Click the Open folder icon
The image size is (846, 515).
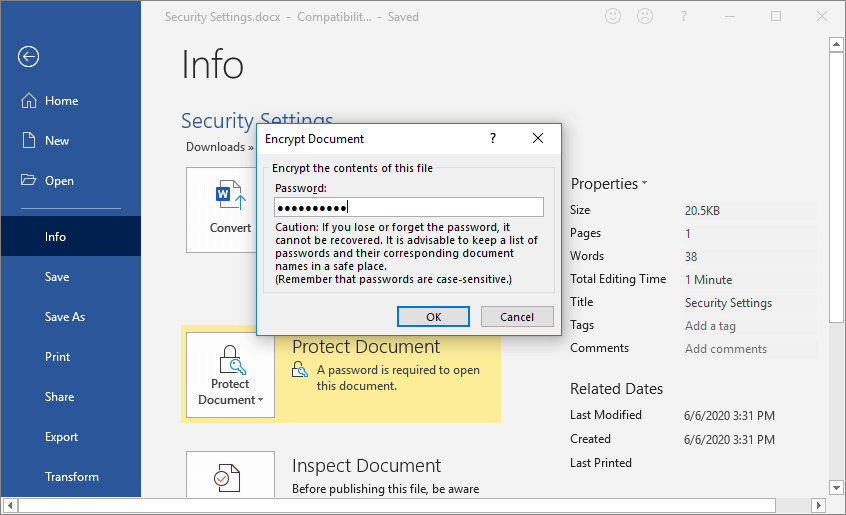(x=28, y=181)
